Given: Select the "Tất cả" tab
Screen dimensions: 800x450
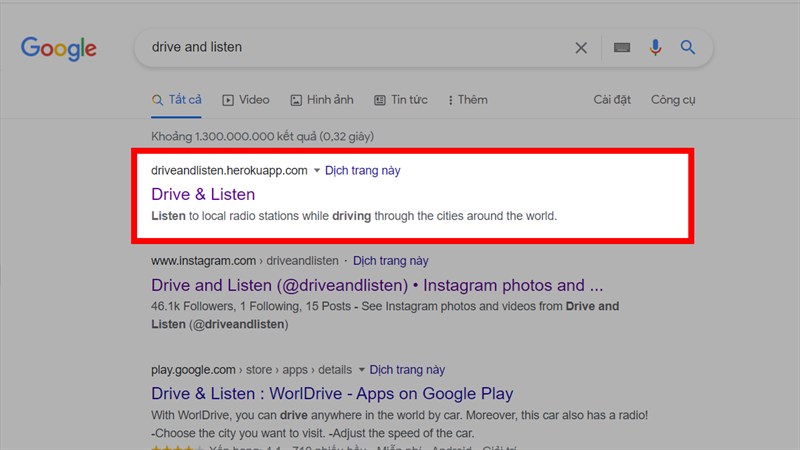Looking at the screenshot, I should (x=177, y=100).
